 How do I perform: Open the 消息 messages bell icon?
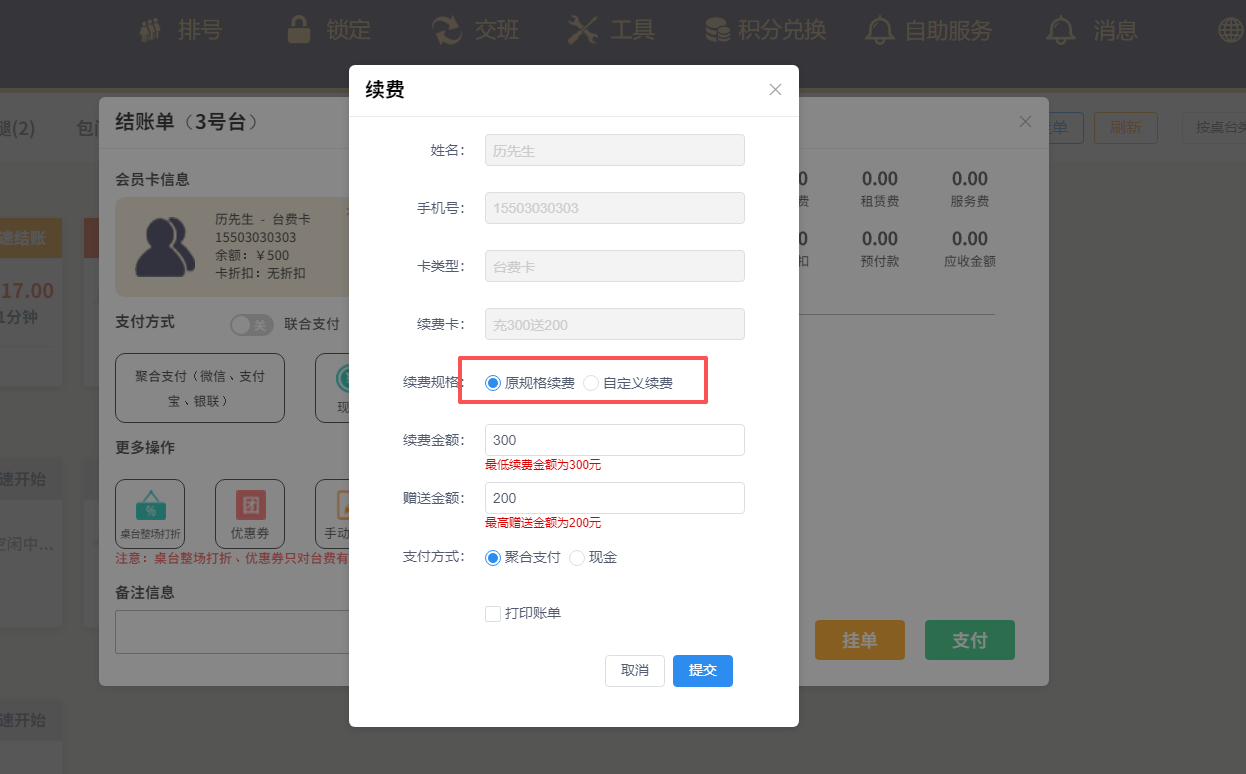(x=1061, y=31)
